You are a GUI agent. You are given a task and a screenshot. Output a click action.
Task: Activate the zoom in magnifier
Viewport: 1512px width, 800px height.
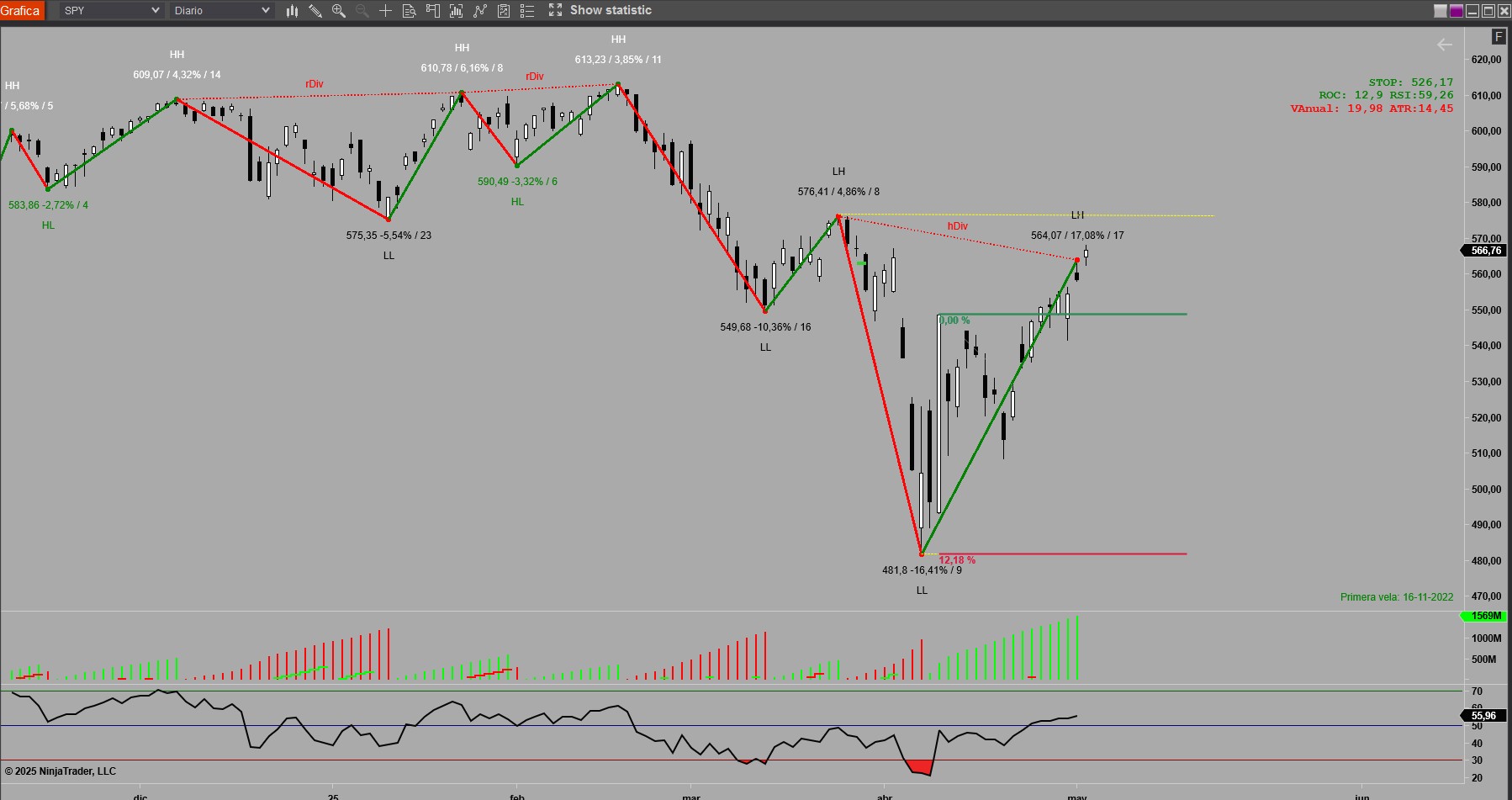pos(339,11)
